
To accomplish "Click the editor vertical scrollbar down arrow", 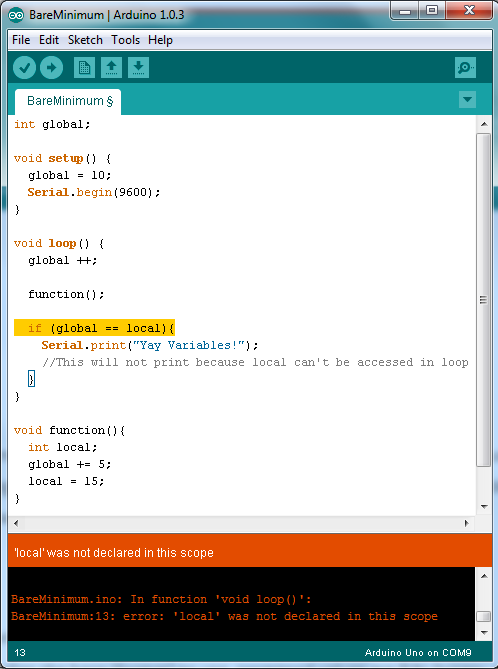I will pyautogui.click(x=484, y=507).
